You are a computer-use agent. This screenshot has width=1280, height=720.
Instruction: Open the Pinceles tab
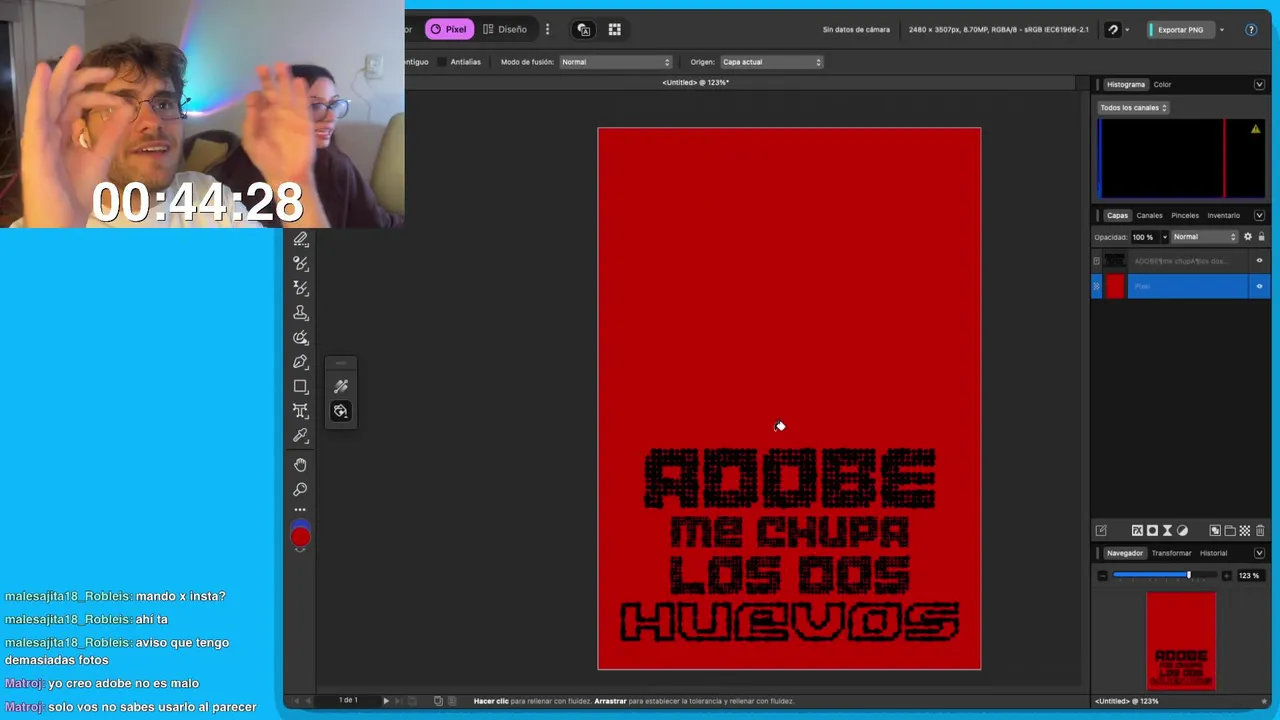pyautogui.click(x=1185, y=215)
